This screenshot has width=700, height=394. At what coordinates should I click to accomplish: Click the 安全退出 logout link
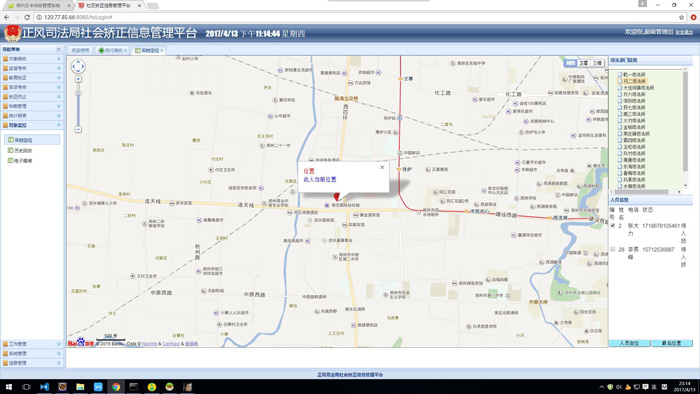click(x=684, y=32)
